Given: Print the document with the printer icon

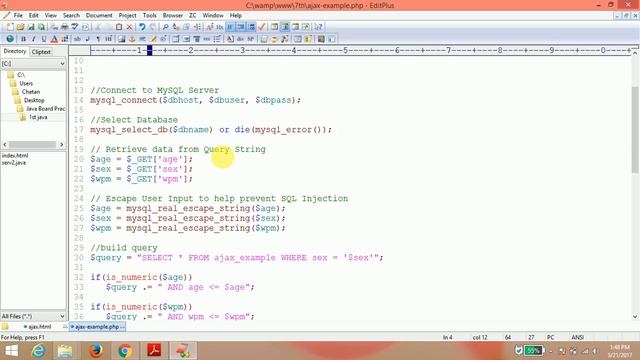Looking at the screenshot, I should [x=64, y=27].
